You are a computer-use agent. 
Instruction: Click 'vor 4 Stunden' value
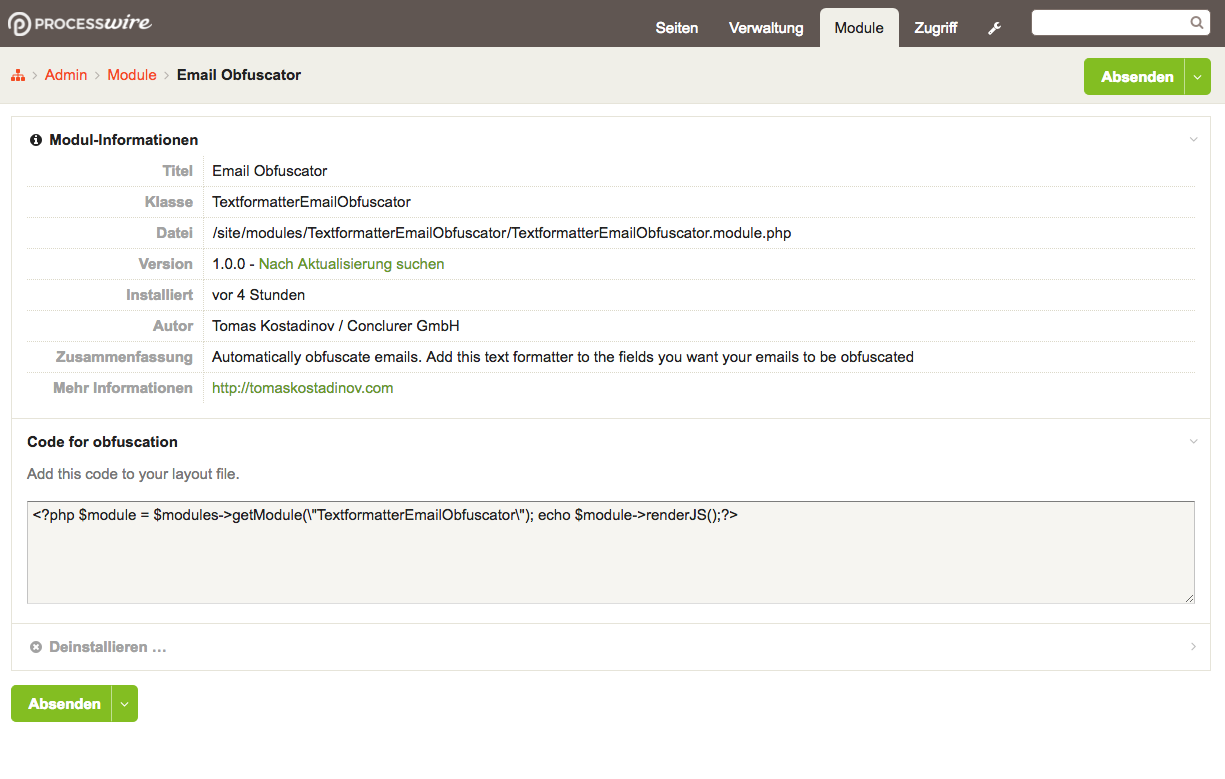[x=259, y=295]
